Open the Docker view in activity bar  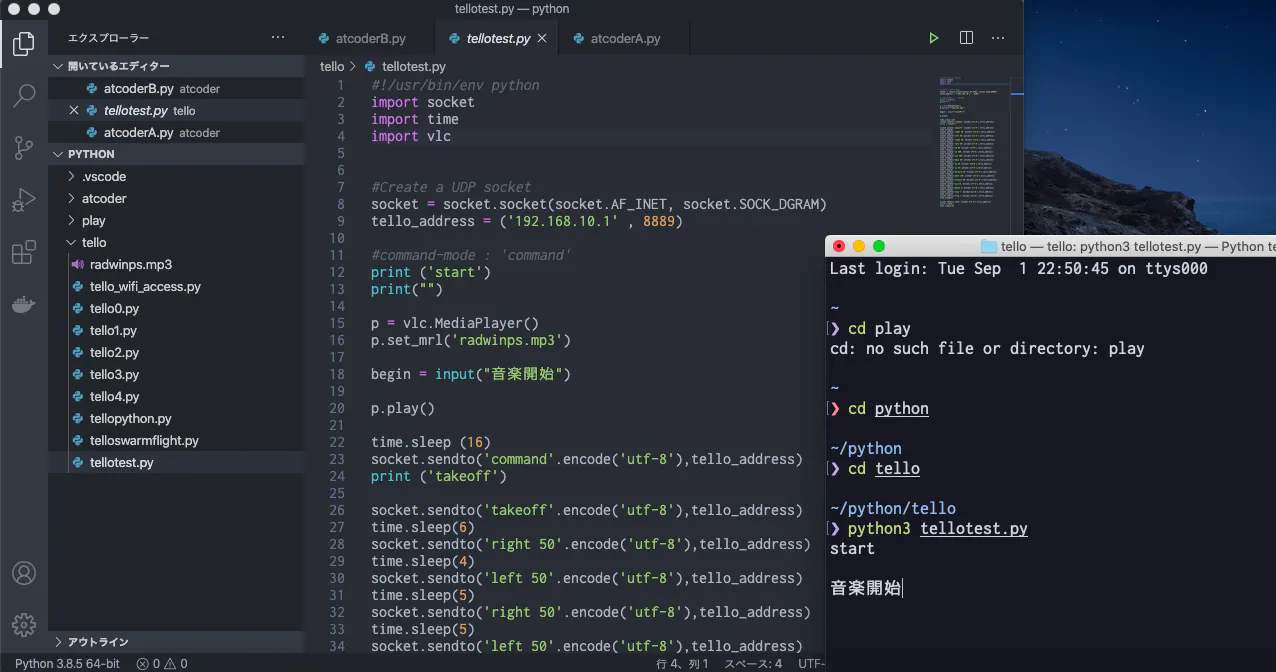[24, 305]
